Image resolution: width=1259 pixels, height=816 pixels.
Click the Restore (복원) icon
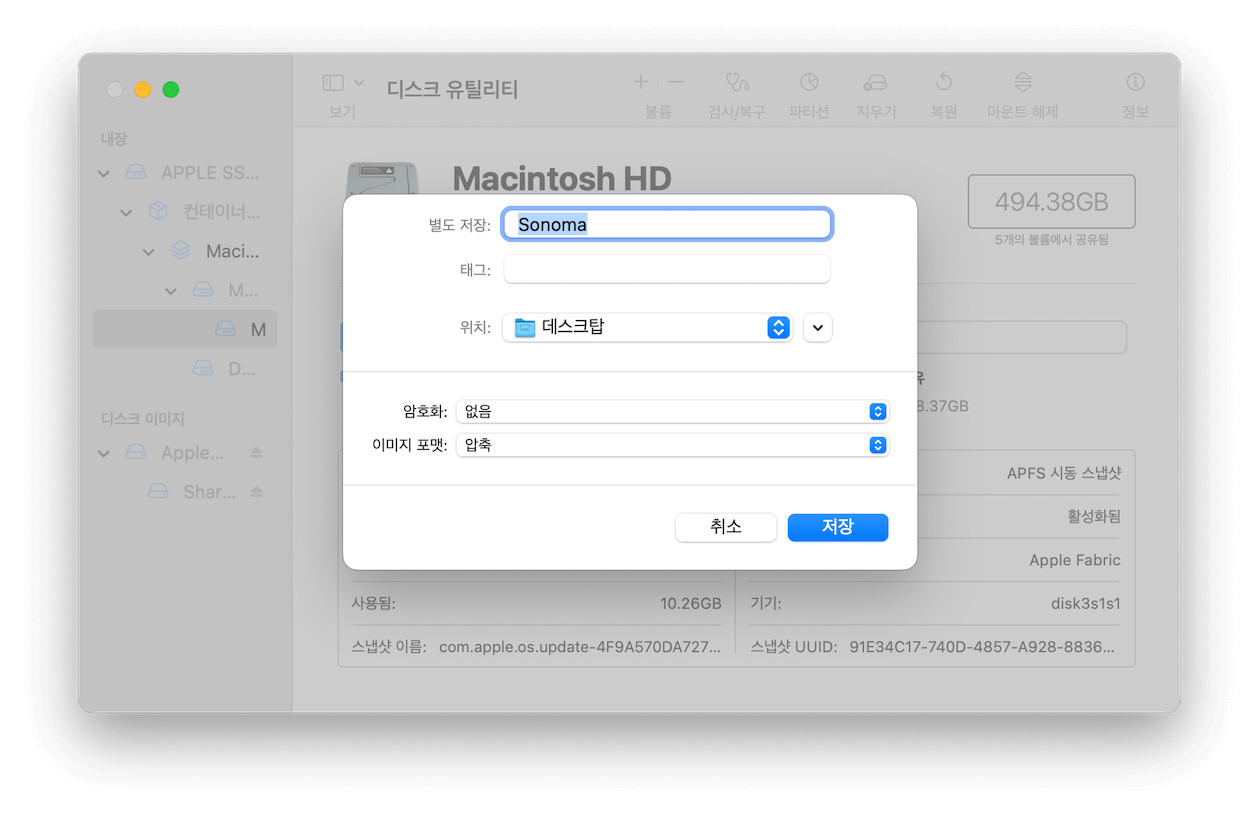(943, 82)
